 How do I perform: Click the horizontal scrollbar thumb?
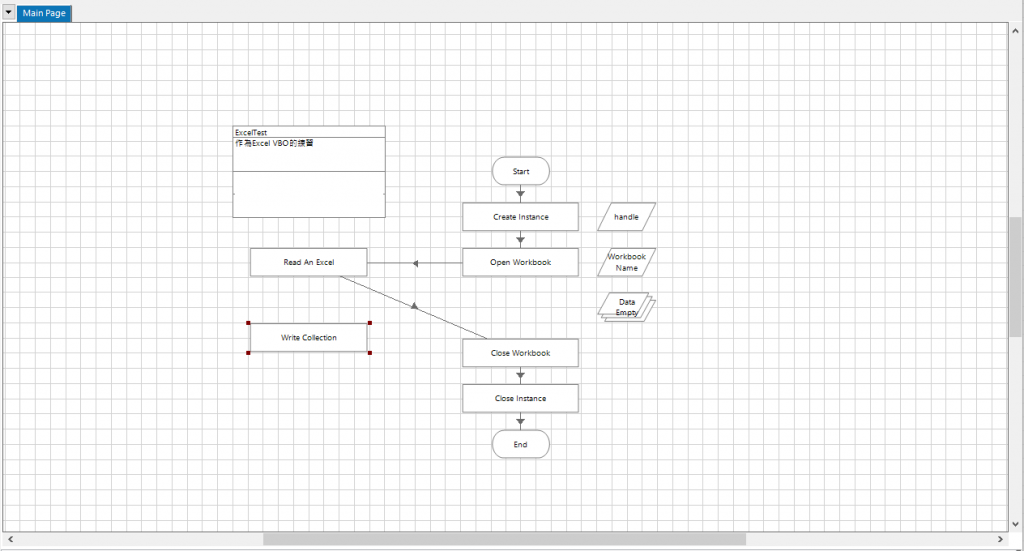coord(504,539)
